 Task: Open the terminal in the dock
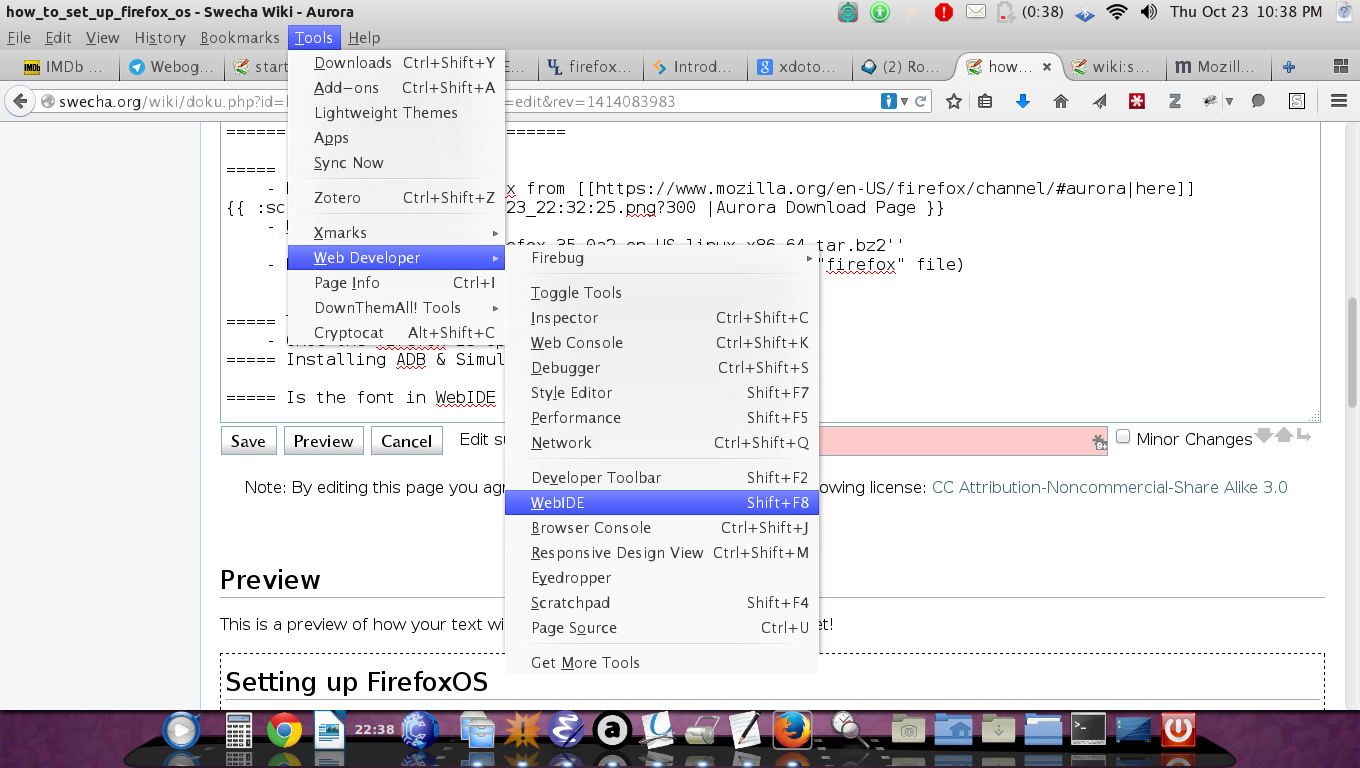(x=1088, y=729)
